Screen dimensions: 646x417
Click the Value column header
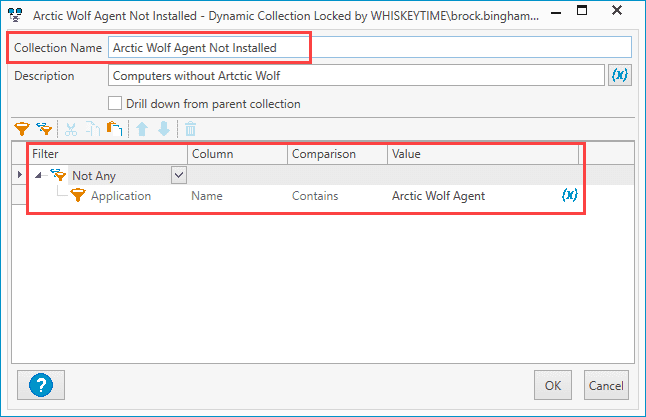483,154
